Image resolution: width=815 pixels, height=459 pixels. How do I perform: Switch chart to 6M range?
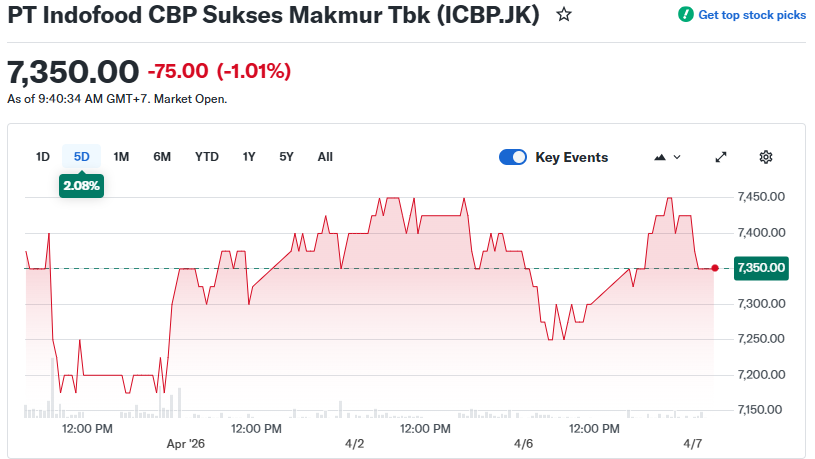[x=162, y=157]
